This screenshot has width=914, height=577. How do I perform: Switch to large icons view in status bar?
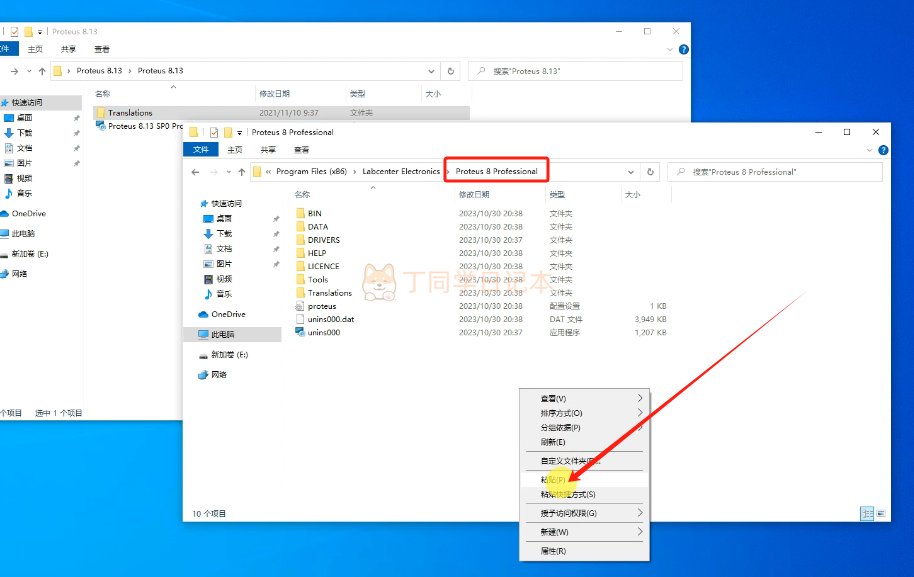pos(881,513)
